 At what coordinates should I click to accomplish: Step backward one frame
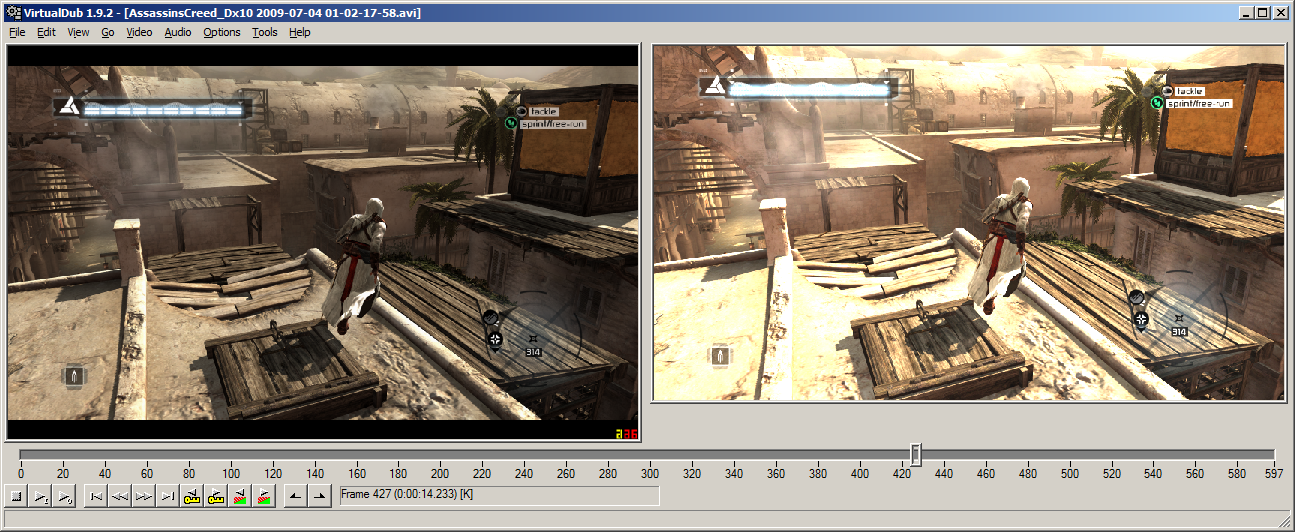[x=120, y=496]
